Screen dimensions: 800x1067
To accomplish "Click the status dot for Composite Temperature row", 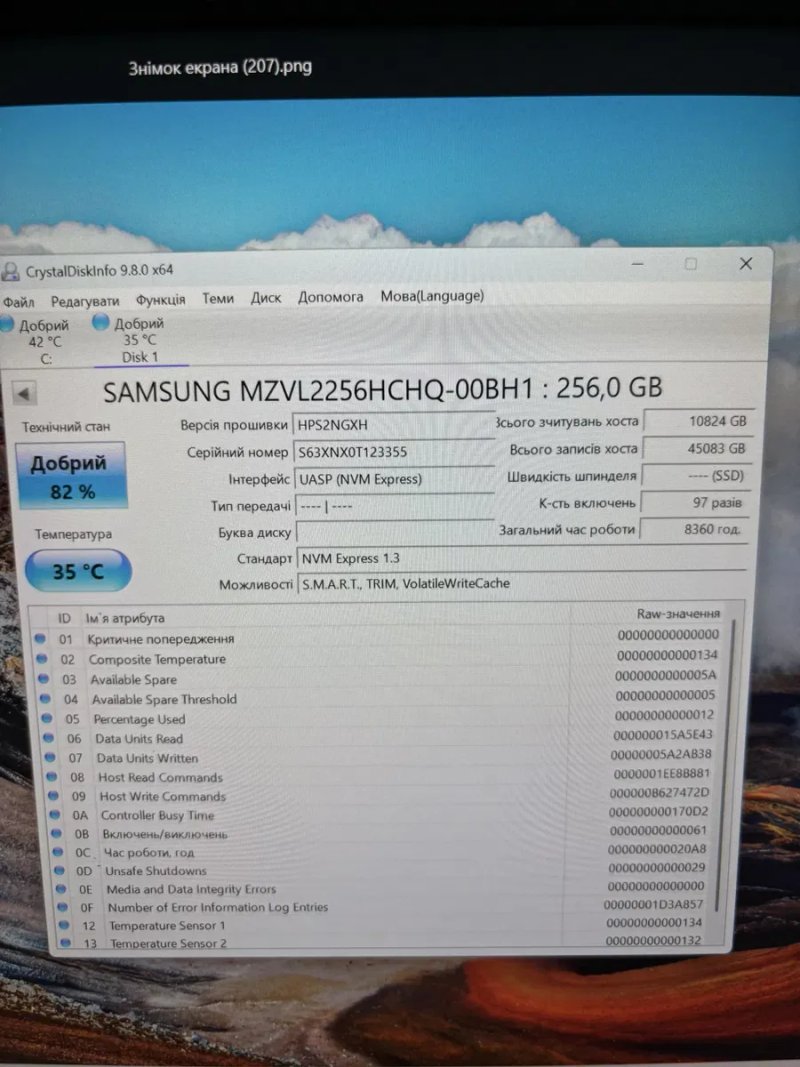I will [41, 658].
